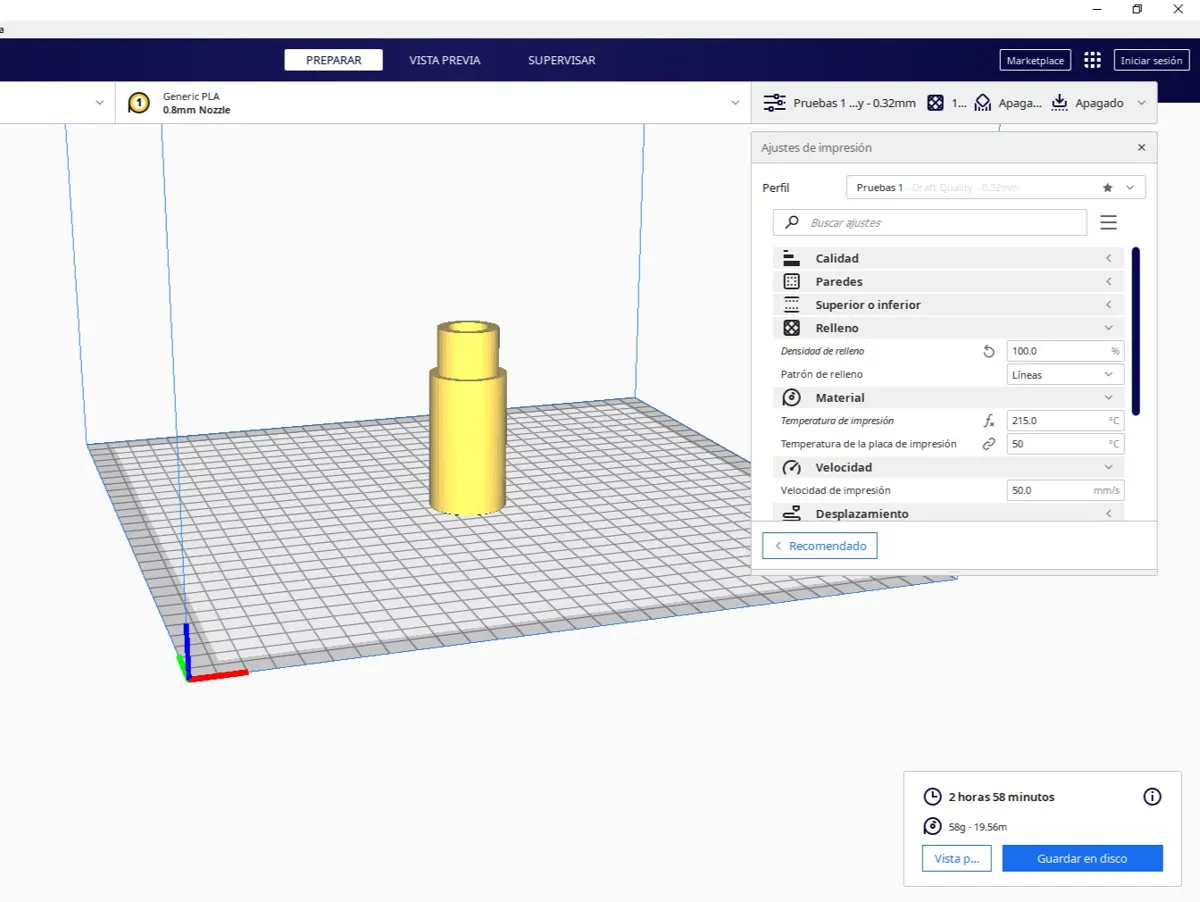Click the Guardar en disco button
This screenshot has width=1200, height=902.
click(x=1082, y=858)
